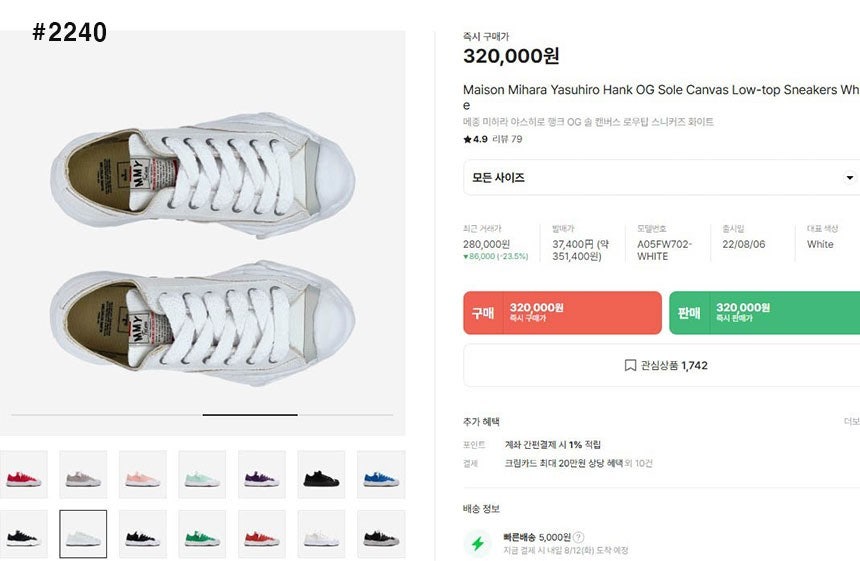Select the black sneaker with gray sole
The width and height of the screenshot is (860, 561).
click(x=381, y=534)
